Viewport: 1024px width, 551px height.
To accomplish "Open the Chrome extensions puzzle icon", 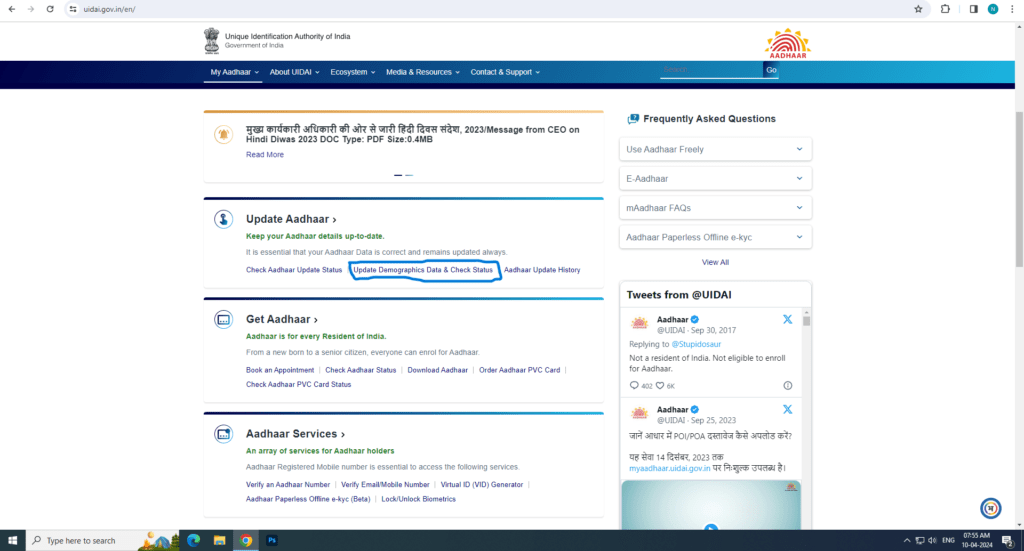I will [945, 9].
